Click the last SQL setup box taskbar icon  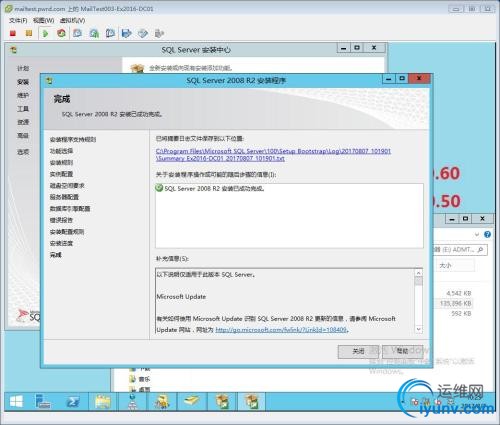252,401
